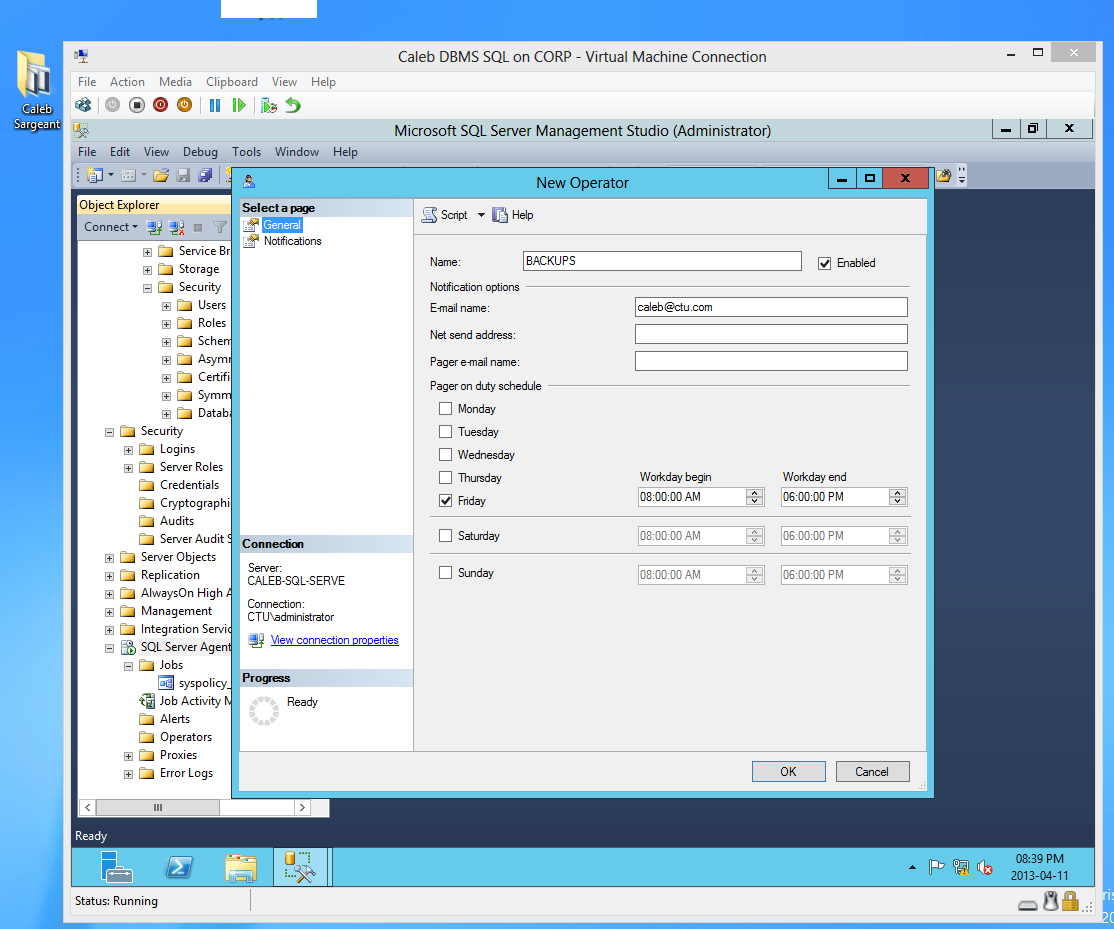Check the Monday pager duty checkbox
The width and height of the screenshot is (1114, 929).
click(445, 408)
